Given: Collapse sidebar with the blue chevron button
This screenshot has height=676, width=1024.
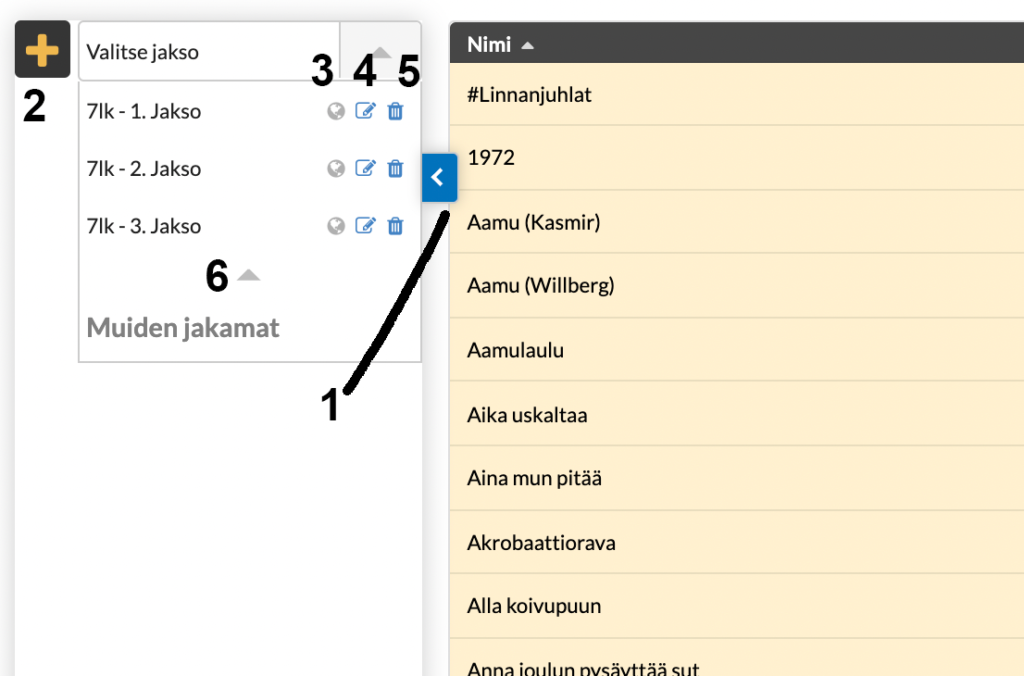Looking at the screenshot, I should tap(438, 178).
